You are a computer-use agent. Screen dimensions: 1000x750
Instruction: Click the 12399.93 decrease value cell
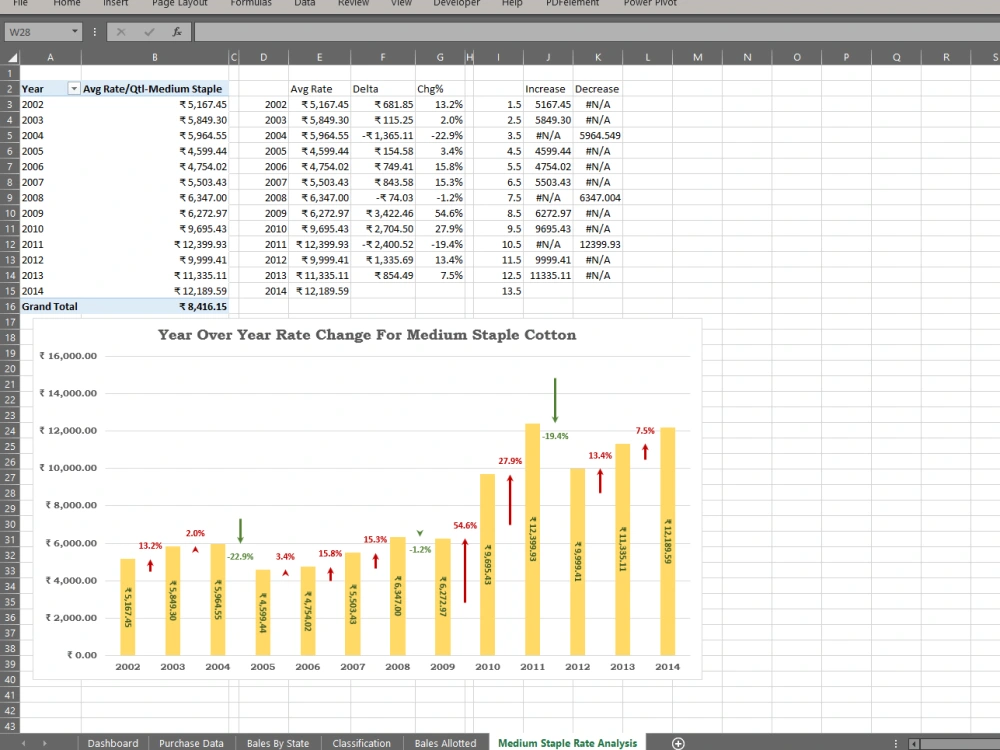(598, 244)
